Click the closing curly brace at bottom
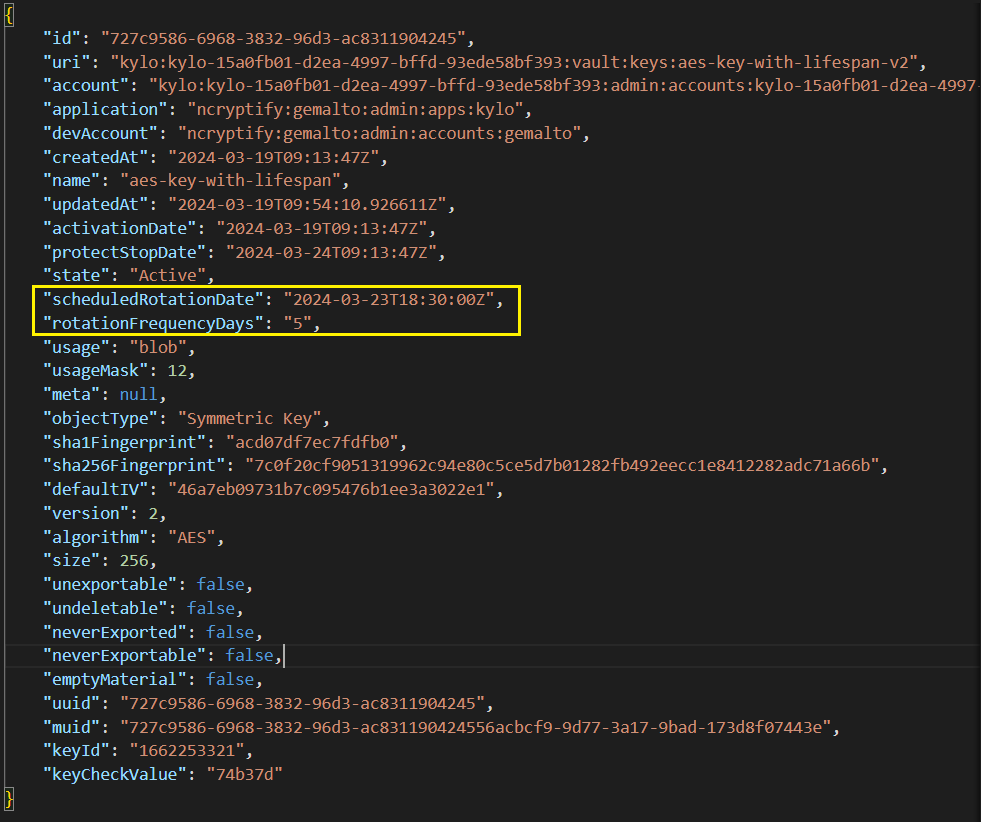981x822 pixels. (x=9, y=798)
